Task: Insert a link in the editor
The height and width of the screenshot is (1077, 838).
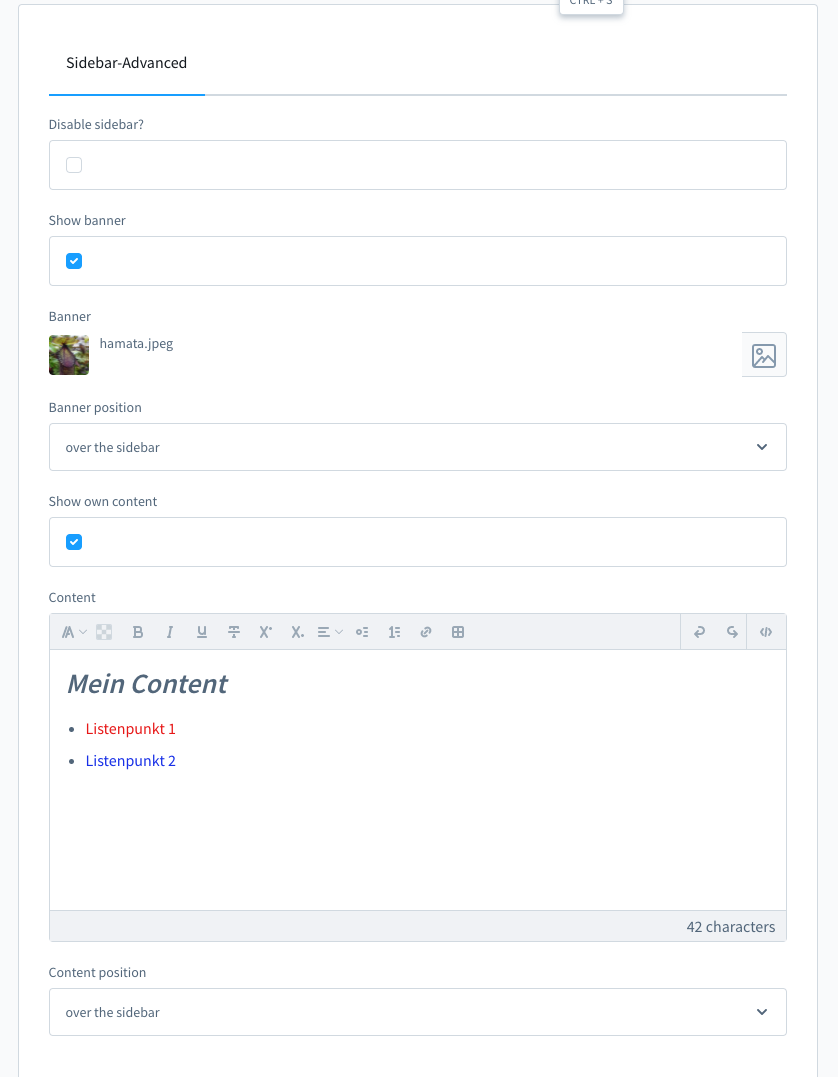Action: 426,632
